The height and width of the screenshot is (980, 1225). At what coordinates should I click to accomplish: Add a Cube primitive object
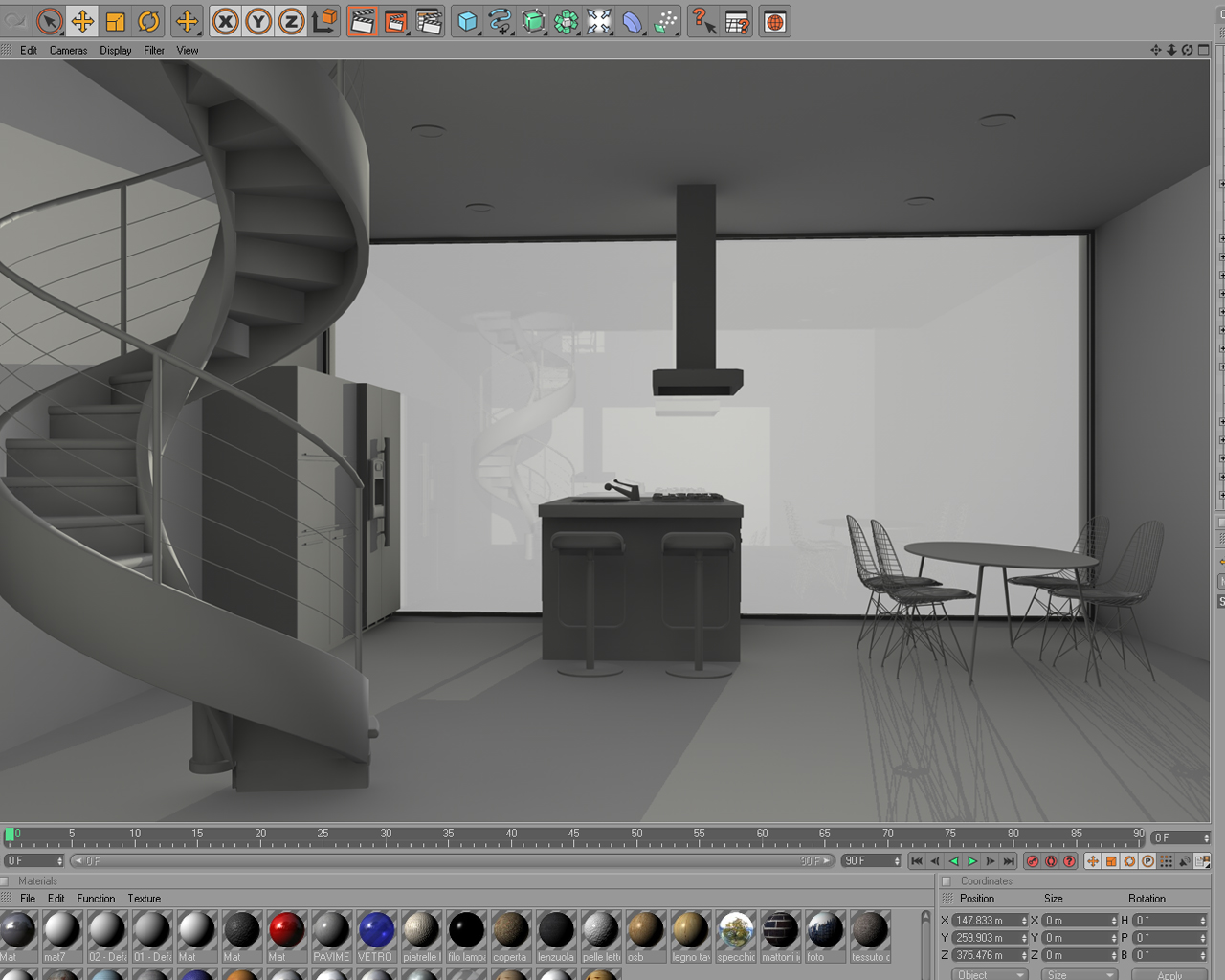(467, 20)
